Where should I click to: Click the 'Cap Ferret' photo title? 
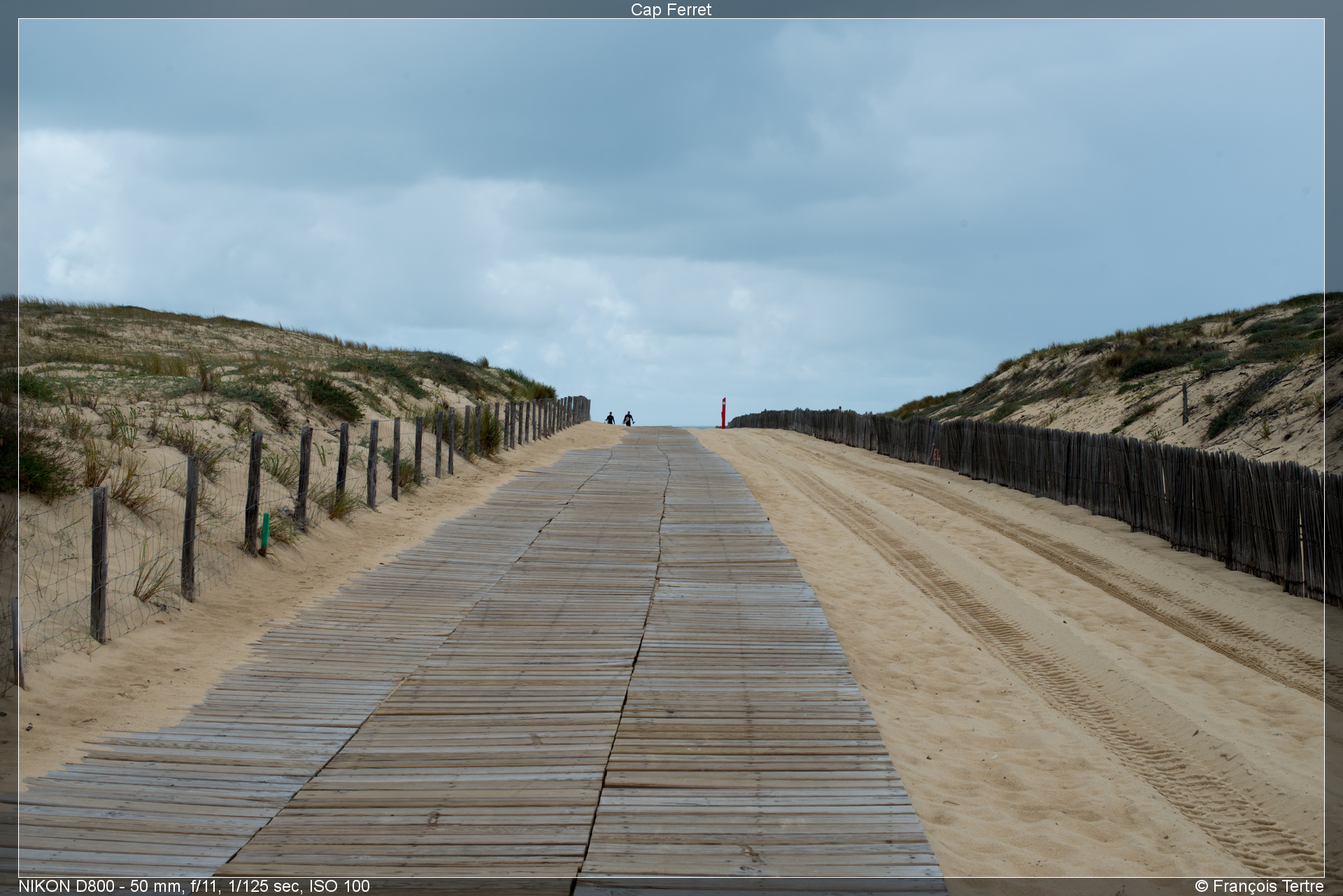[x=671, y=9]
